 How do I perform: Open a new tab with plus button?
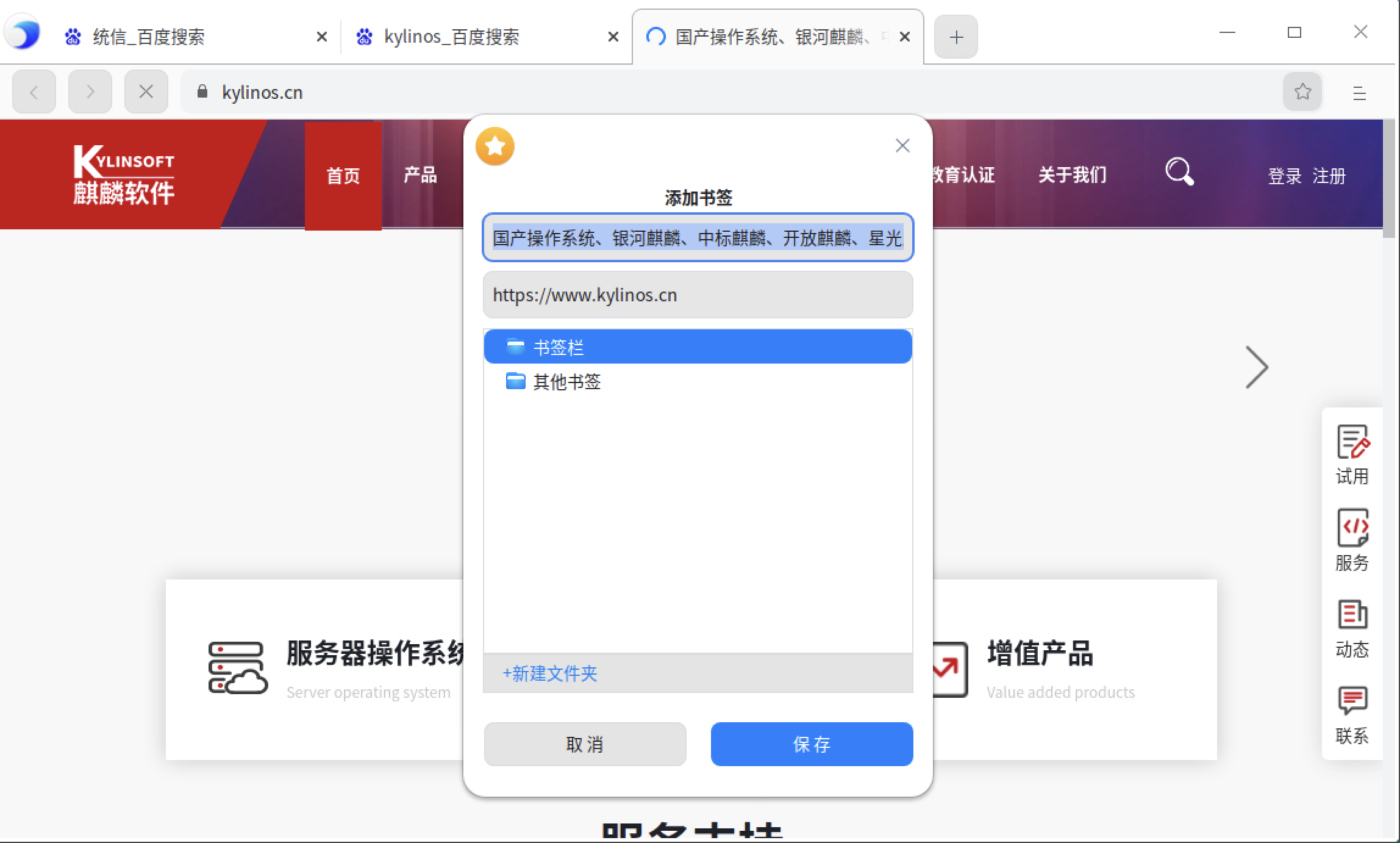(956, 37)
